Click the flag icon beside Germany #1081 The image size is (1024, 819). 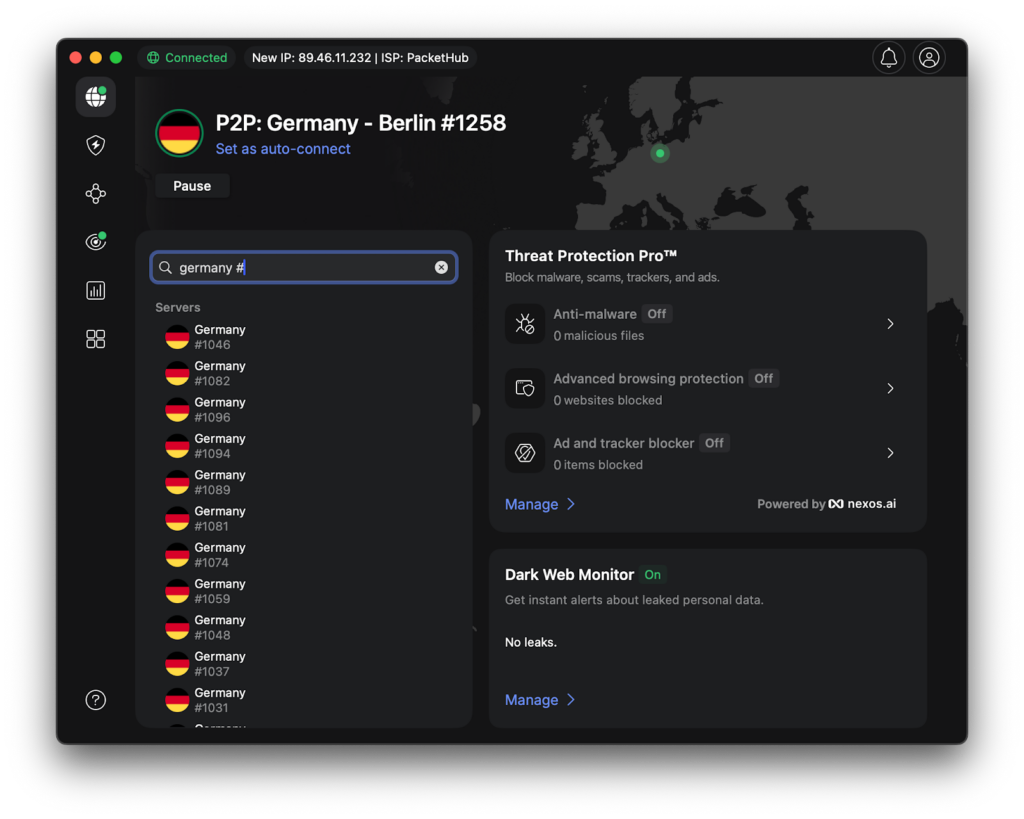pyautogui.click(x=177, y=519)
